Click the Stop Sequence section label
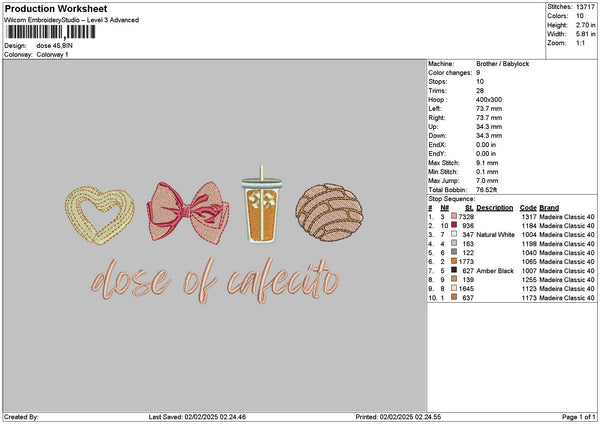This screenshot has width=600, height=424. pyautogui.click(x=452, y=198)
